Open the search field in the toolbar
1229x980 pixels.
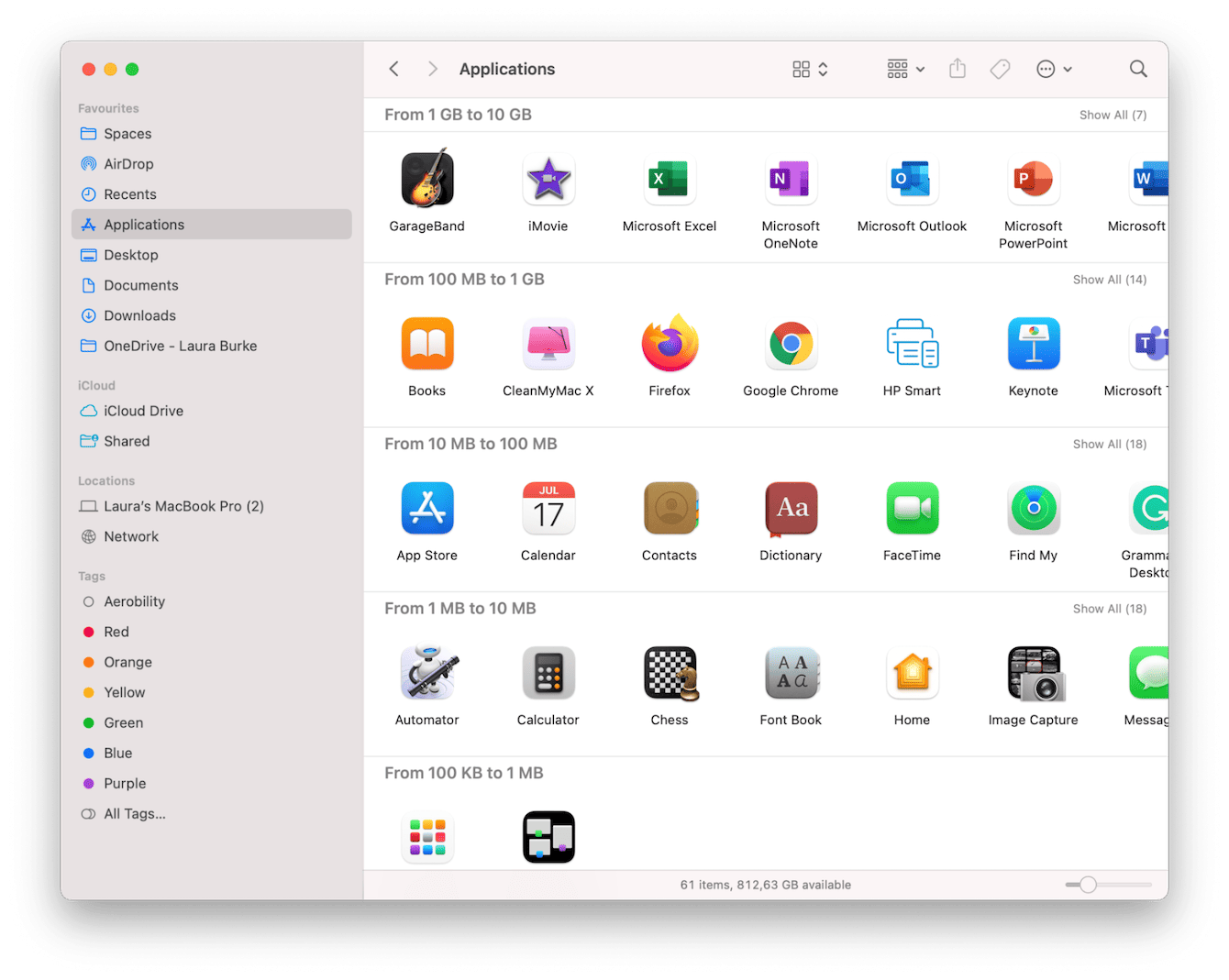point(1137,69)
